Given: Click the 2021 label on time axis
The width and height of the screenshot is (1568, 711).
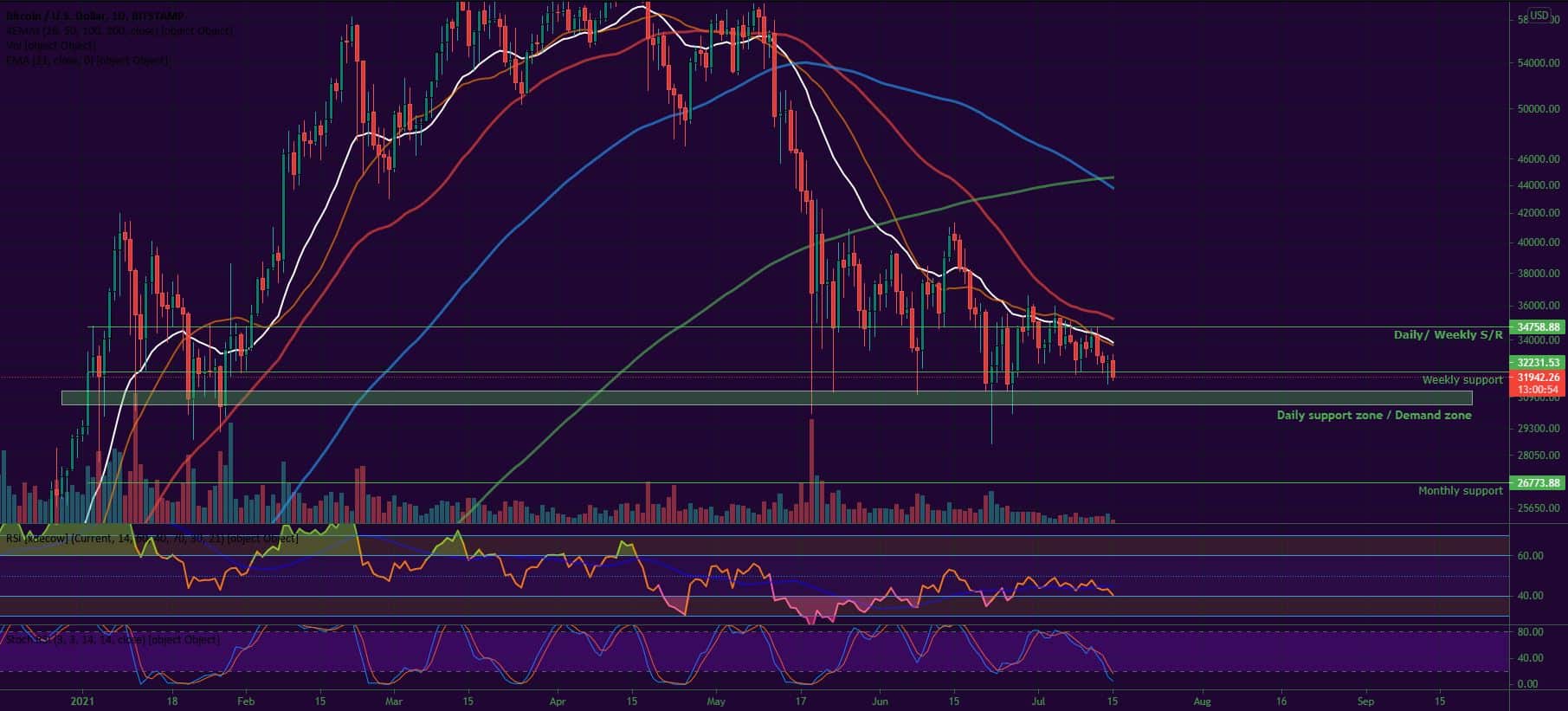Looking at the screenshot, I should point(82,701).
